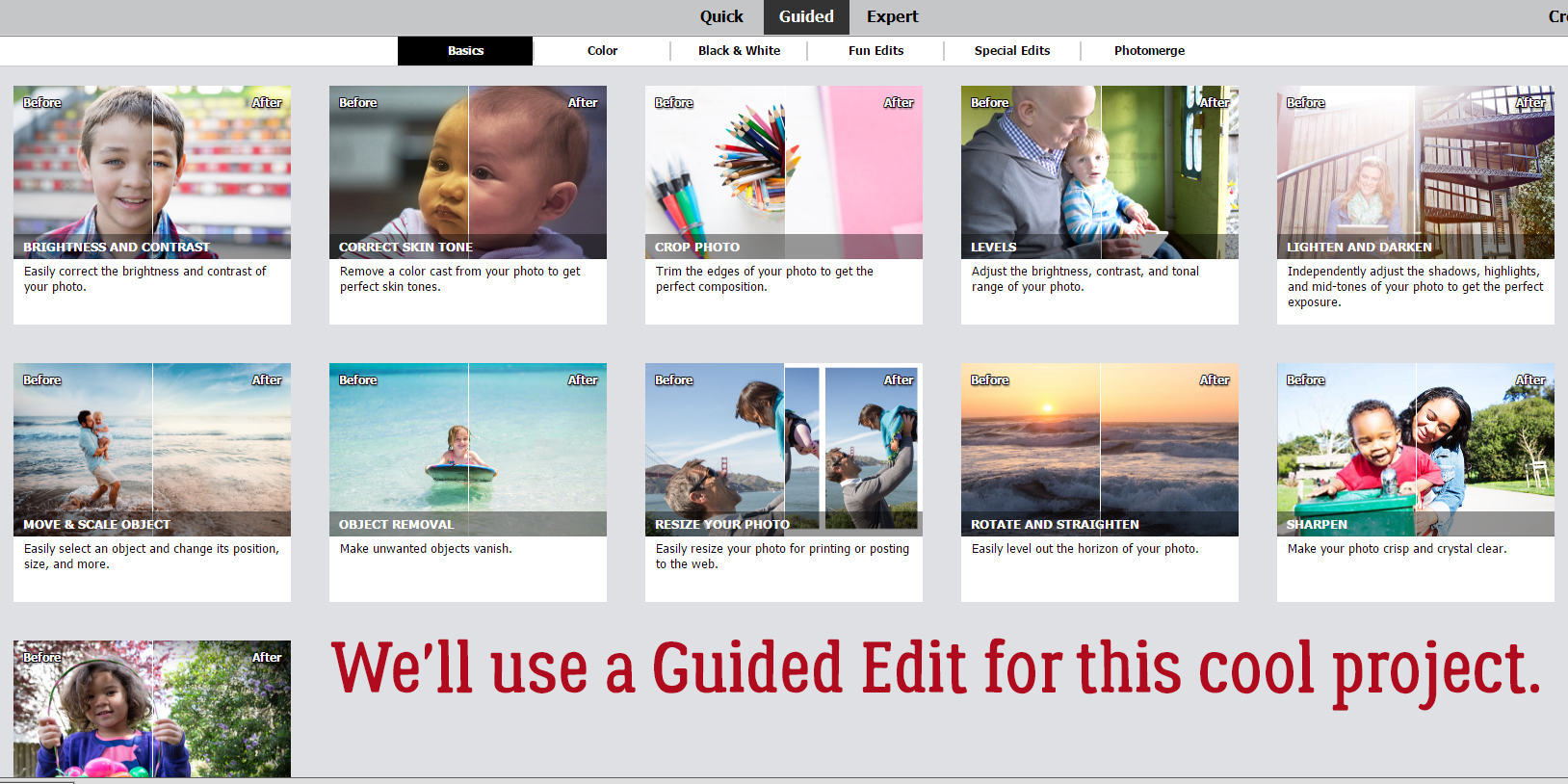The height and width of the screenshot is (784, 1568).
Task: Start Rotate and Straighten guided edit
Action: pyautogui.click(x=1100, y=450)
